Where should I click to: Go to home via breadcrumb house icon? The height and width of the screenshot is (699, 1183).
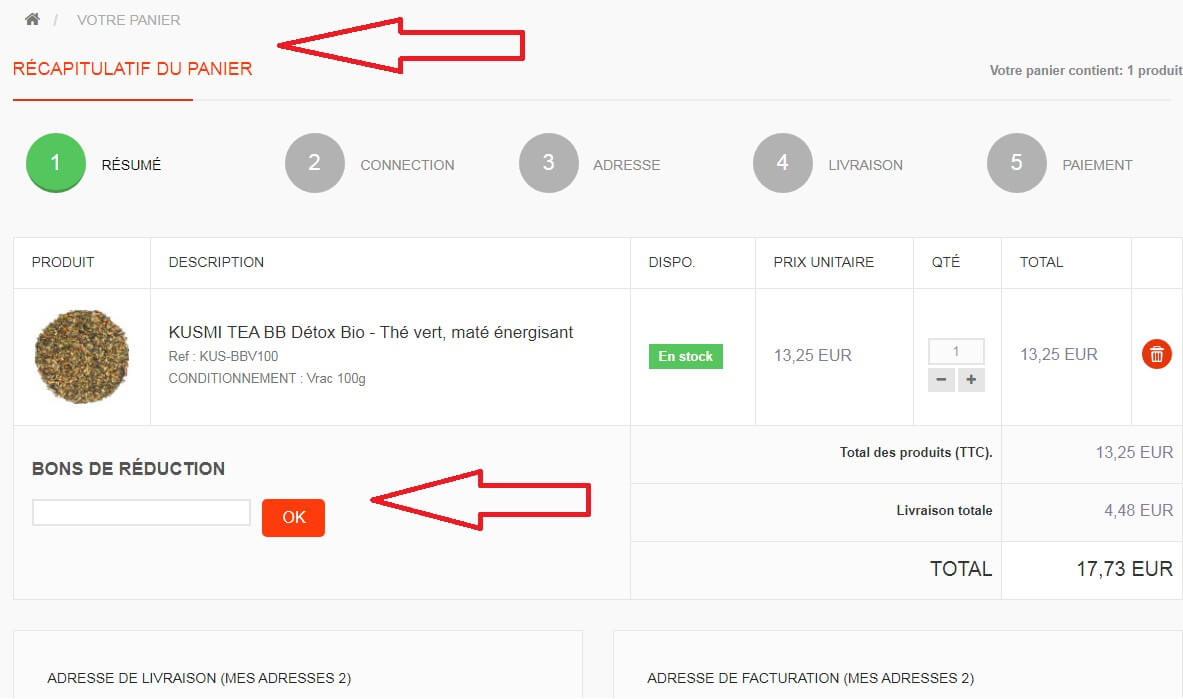point(32,20)
